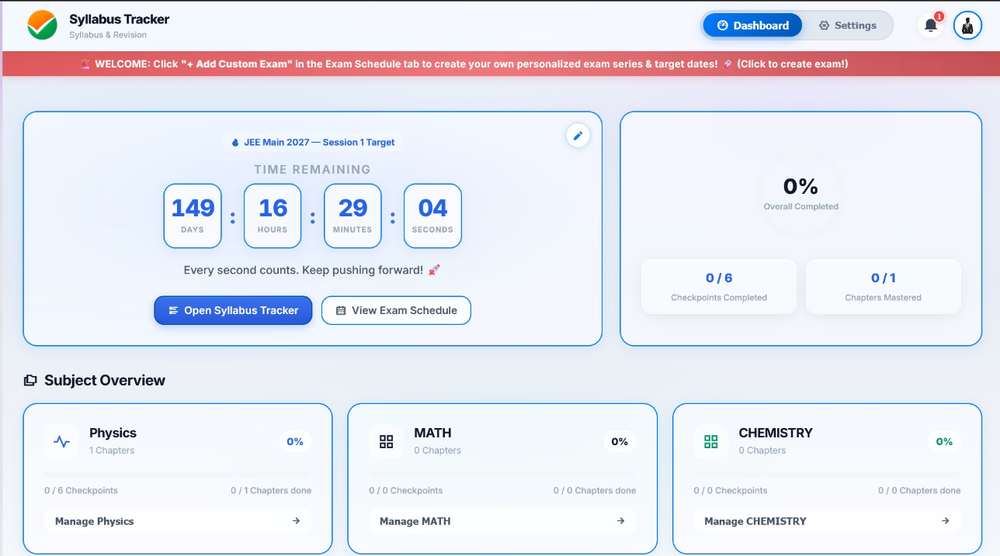The image size is (1000, 556).
Task: Open Syllabus Tracker button
Action: point(233,311)
